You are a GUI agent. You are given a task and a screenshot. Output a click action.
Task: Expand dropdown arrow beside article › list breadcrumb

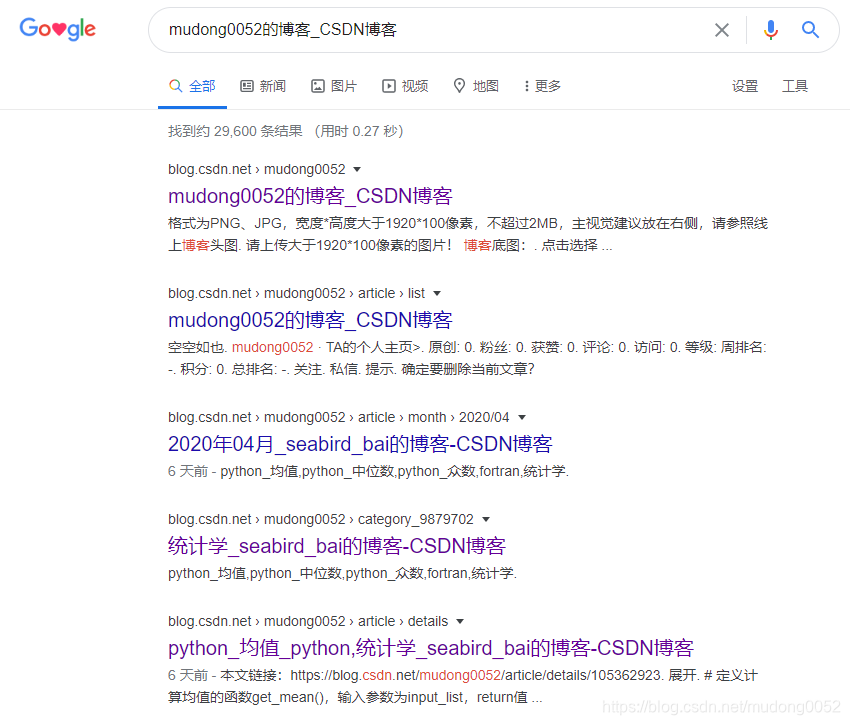(x=437, y=293)
